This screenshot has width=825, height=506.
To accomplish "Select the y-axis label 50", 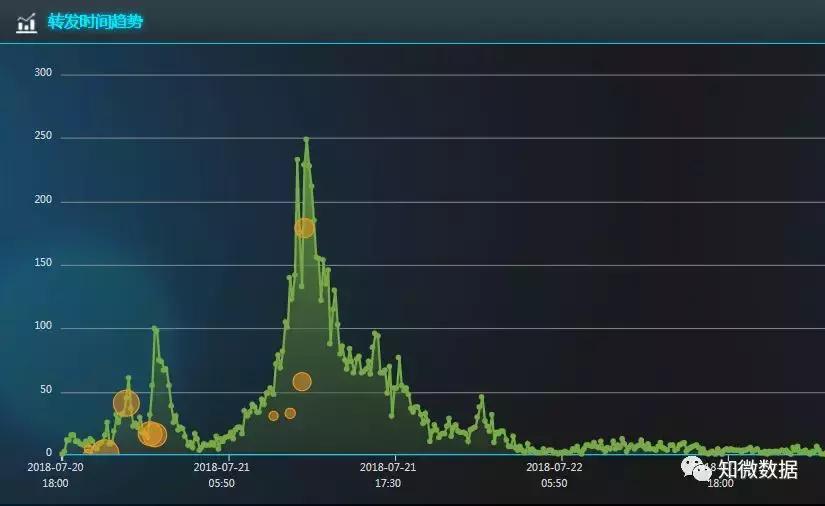I will pos(46,390).
